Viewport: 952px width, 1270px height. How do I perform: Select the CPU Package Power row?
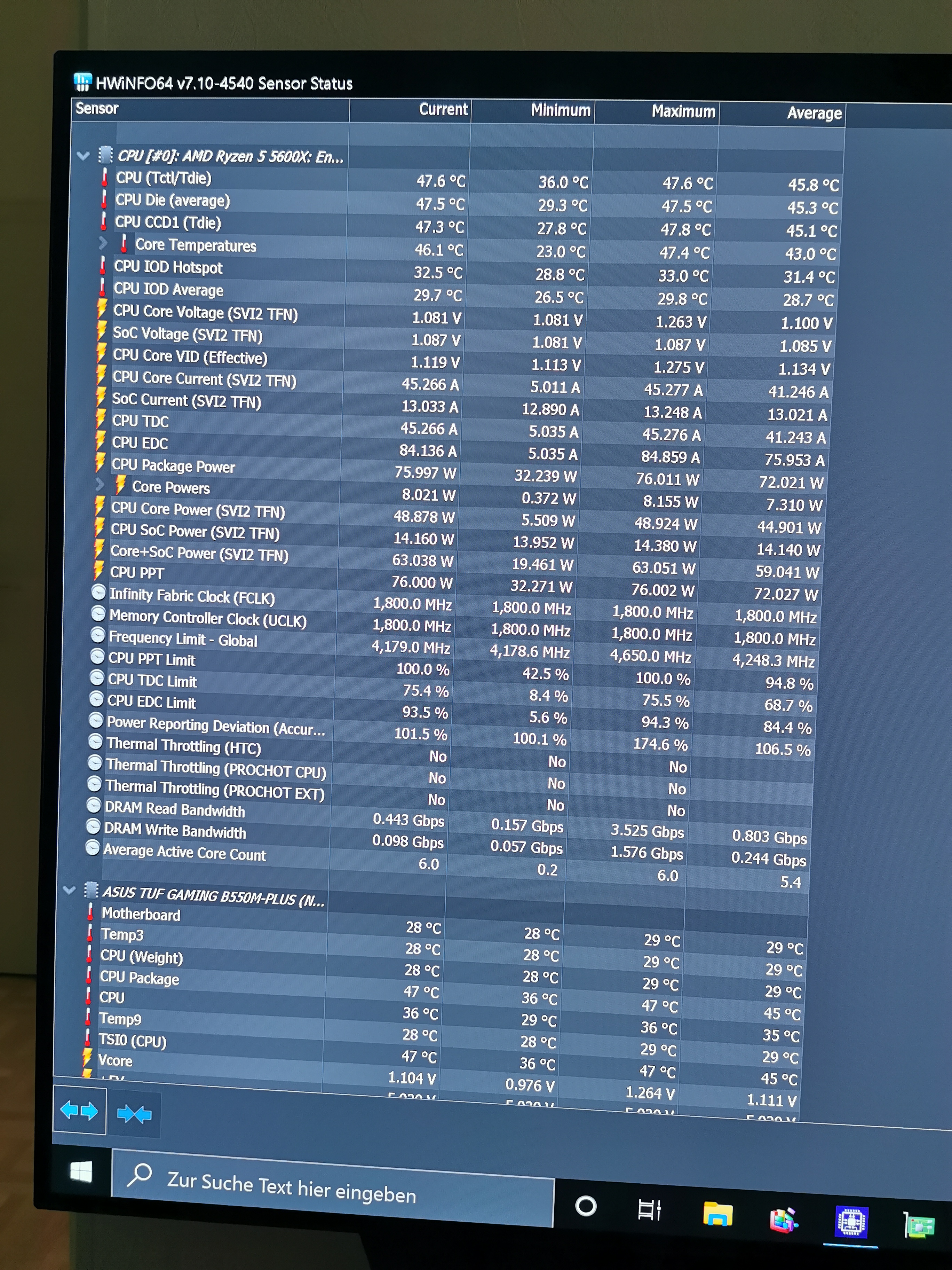point(173,465)
